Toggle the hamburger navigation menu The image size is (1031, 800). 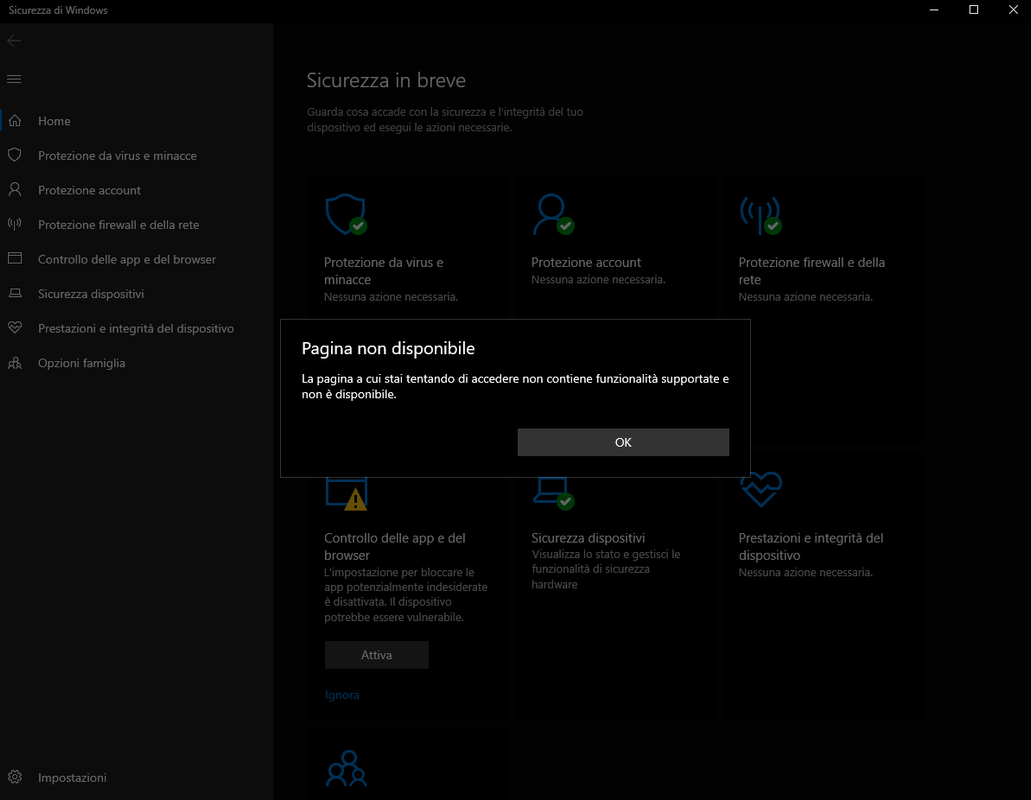[x=14, y=80]
